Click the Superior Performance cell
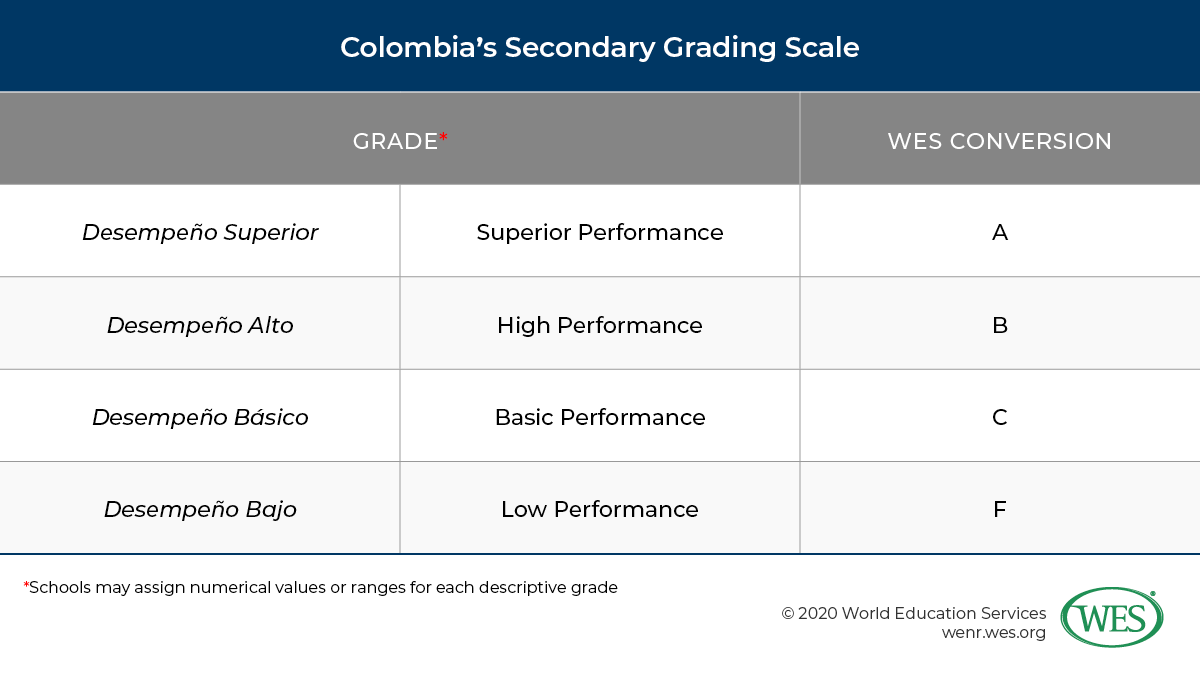The width and height of the screenshot is (1200, 680). pyautogui.click(x=600, y=232)
